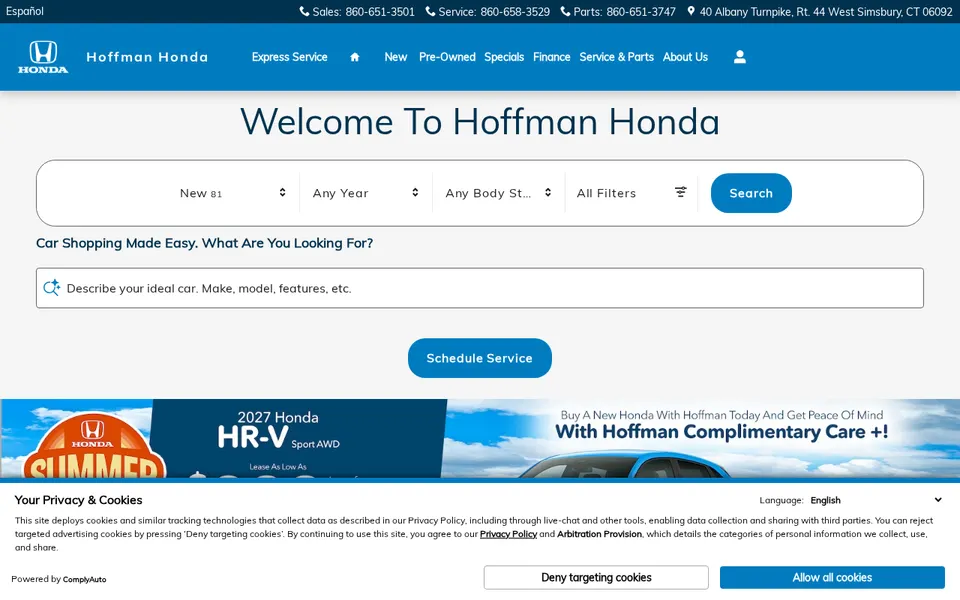This screenshot has height=600, width=960.
Task: Click 'Car Shopping Made Easy' heading text
Action: pos(204,243)
